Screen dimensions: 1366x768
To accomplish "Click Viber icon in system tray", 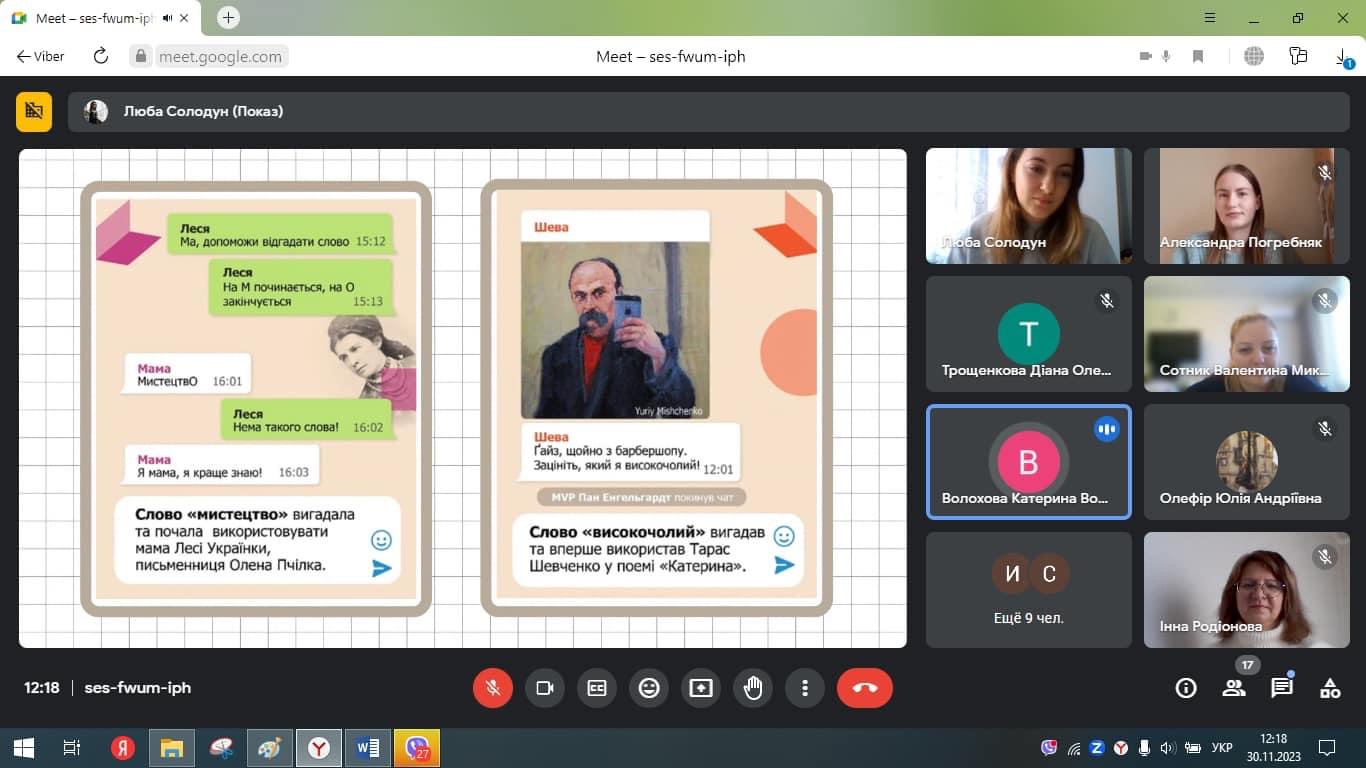I will 1049,747.
